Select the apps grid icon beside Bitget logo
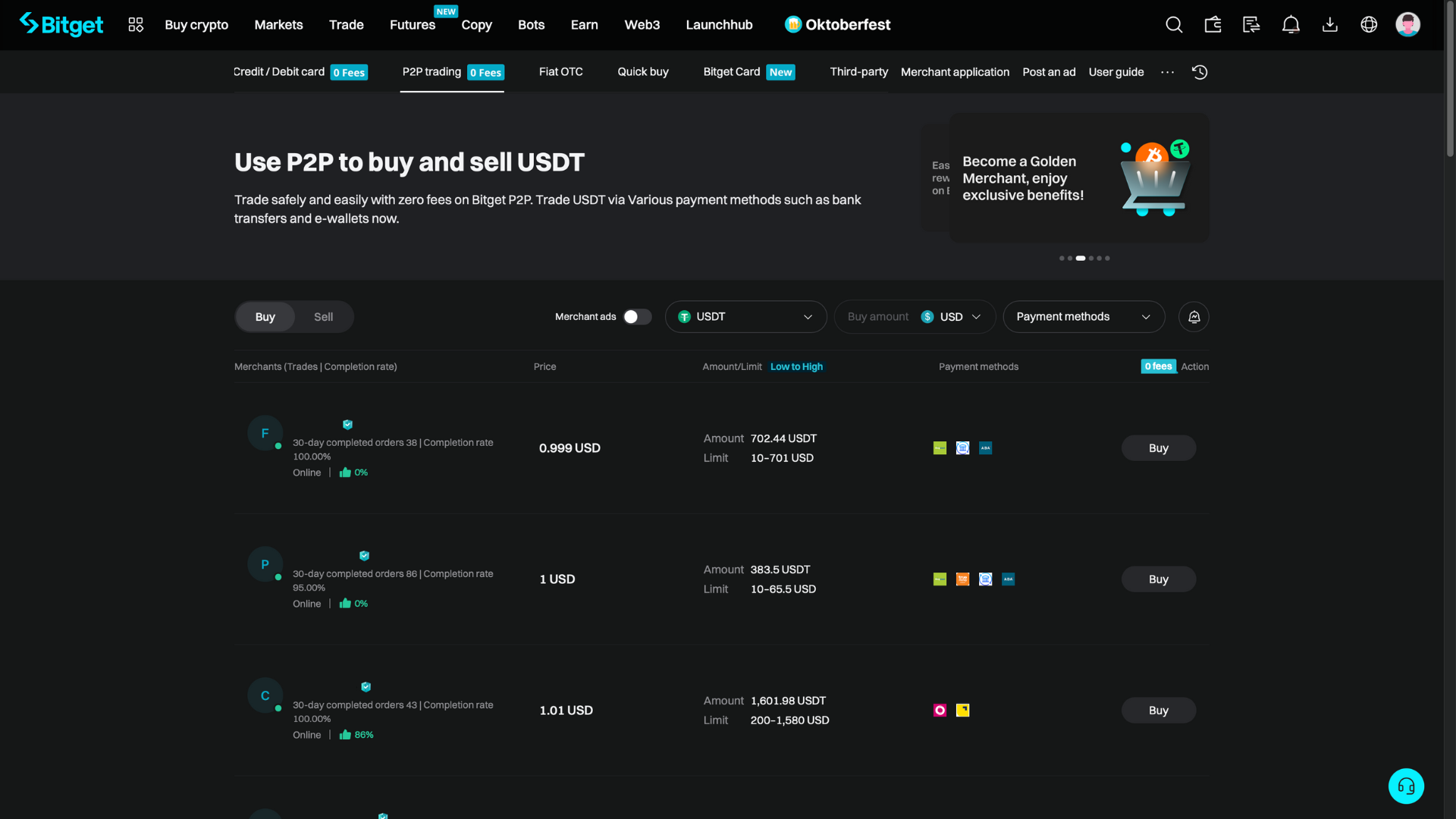The width and height of the screenshot is (1456, 819). (136, 24)
